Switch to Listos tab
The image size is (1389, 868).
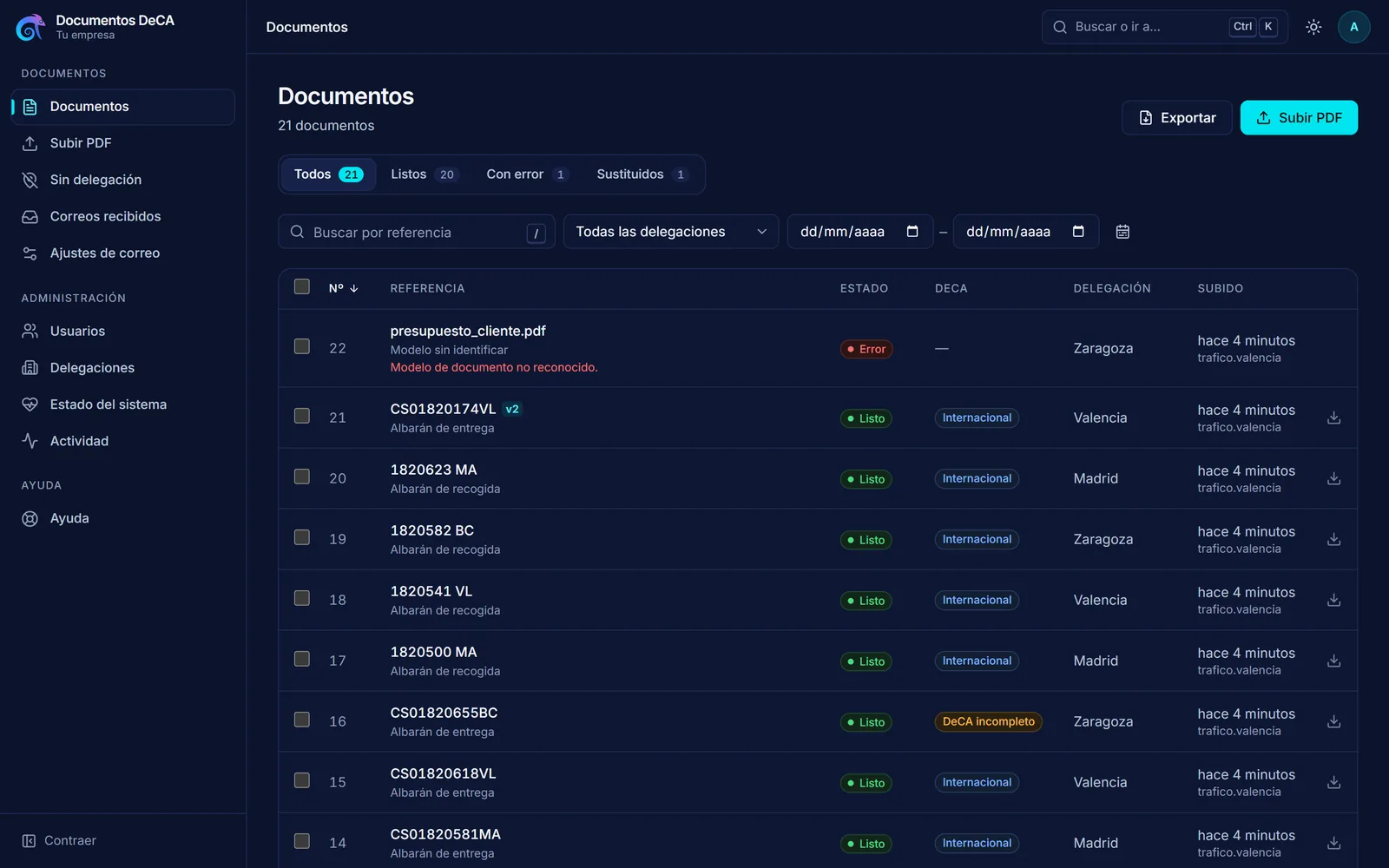click(x=424, y=174)
